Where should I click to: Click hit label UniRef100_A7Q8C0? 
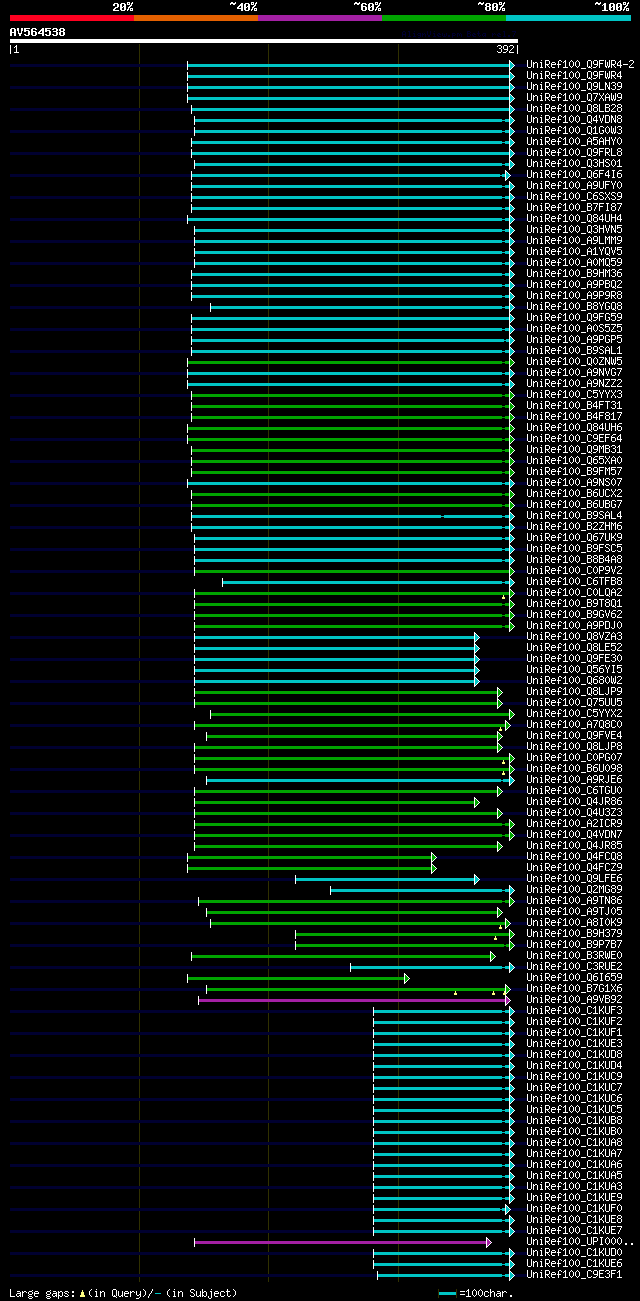[574, 724]
